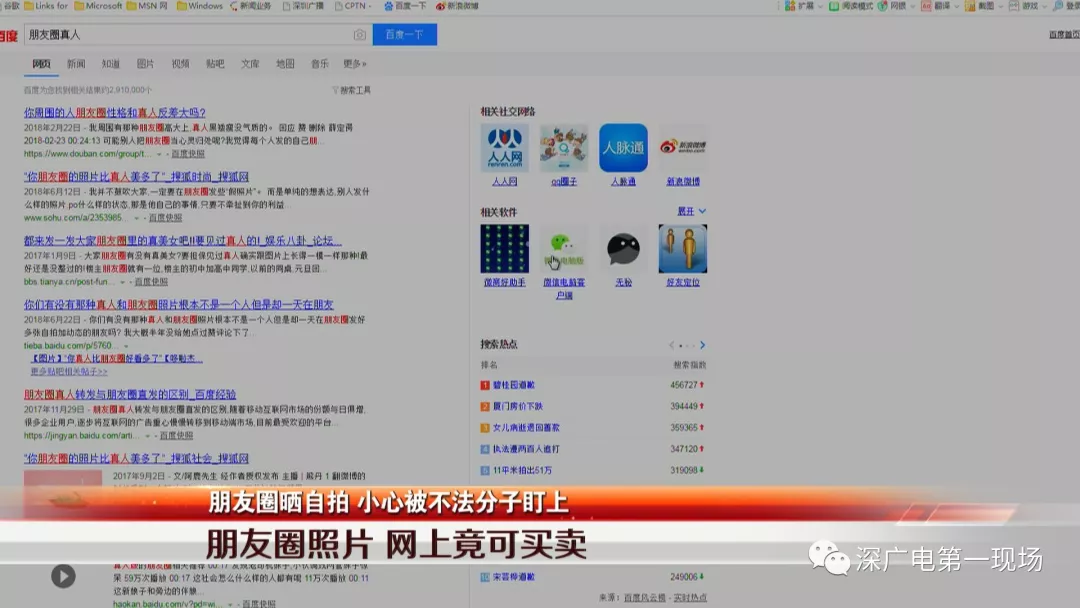Open the first douban search result link
This screenshot has width=1080, height=608.
click(x=114, y=113)
